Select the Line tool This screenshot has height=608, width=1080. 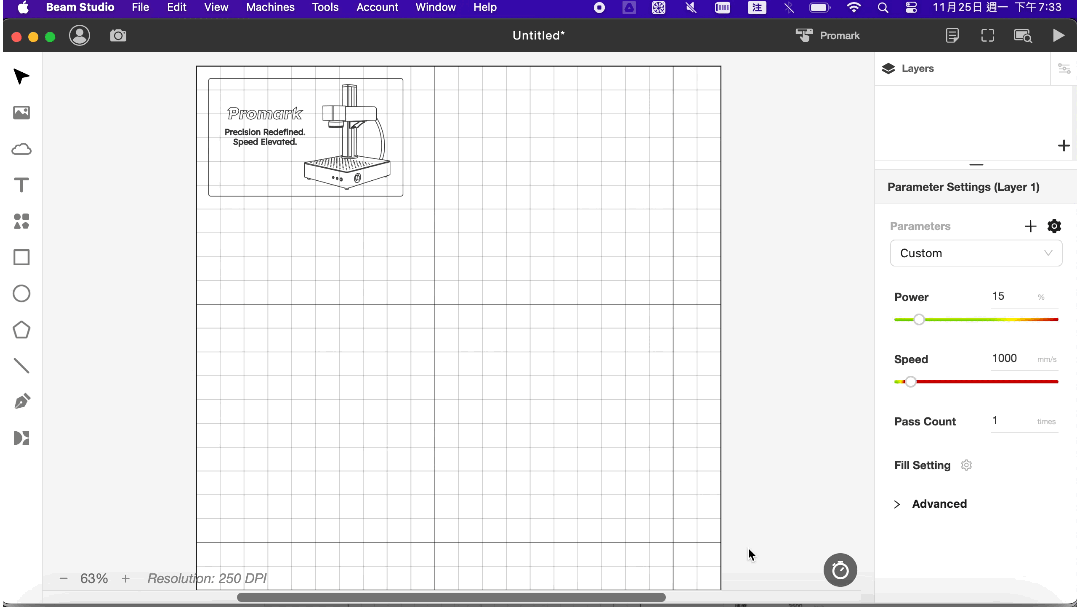point(21,366)
